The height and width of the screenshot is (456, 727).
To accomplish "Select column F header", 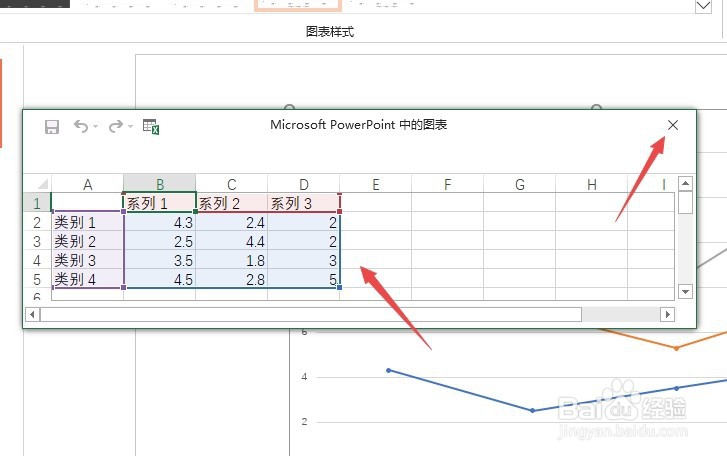I will pyautogui.click(x=447, y=184).
